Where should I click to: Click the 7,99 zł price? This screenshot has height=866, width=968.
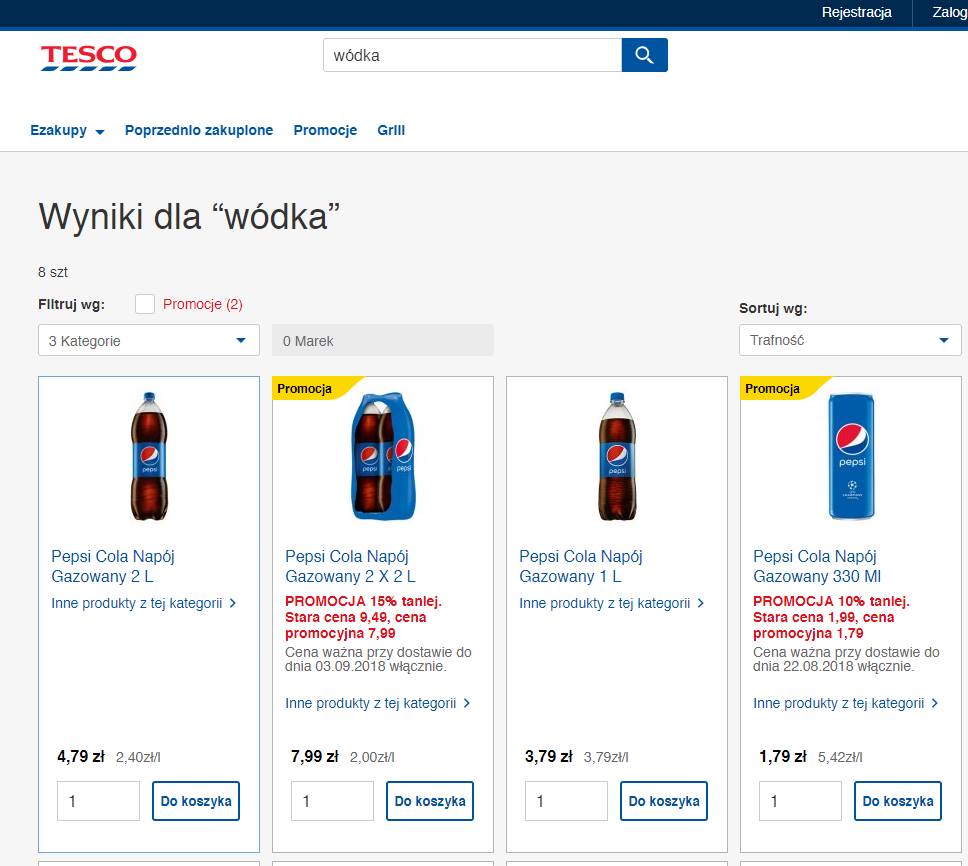(315, 757)
